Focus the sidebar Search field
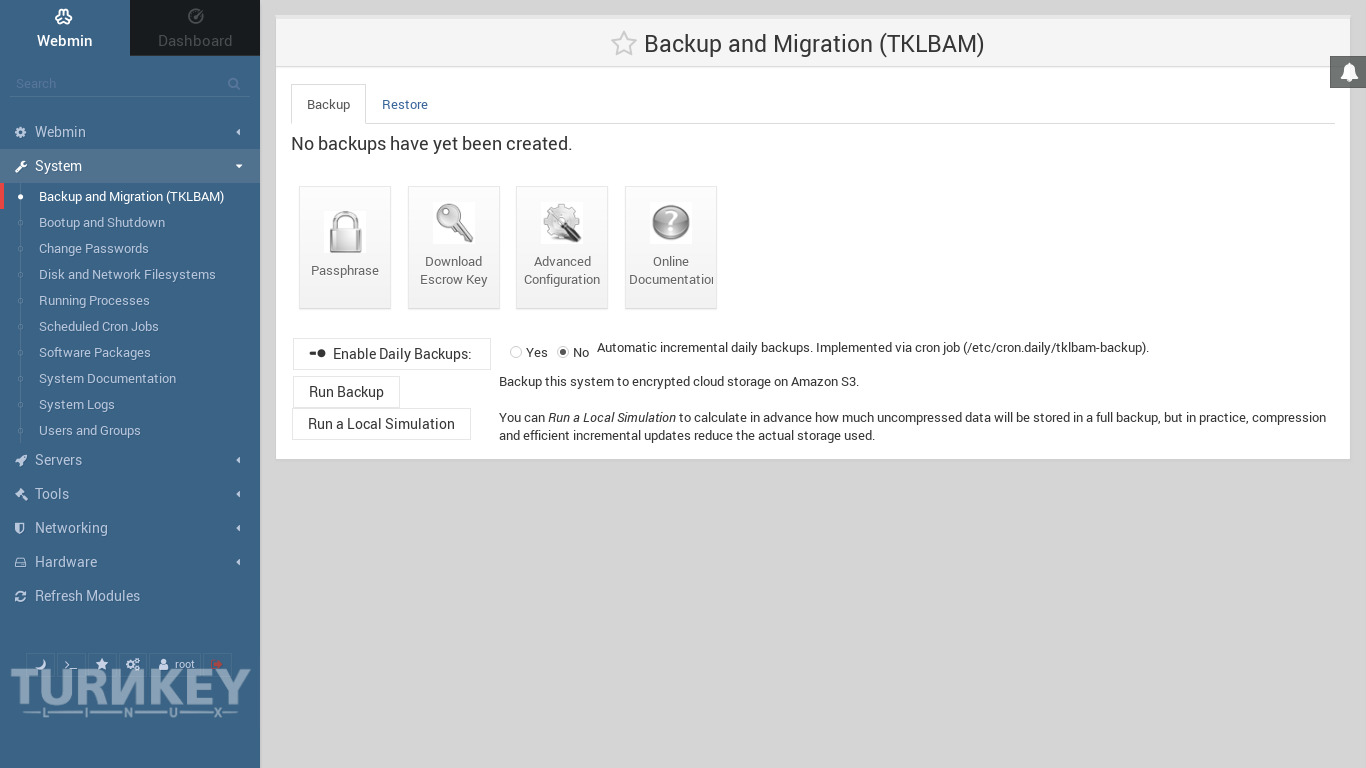 pyautogui.click(x=120, y=84)
